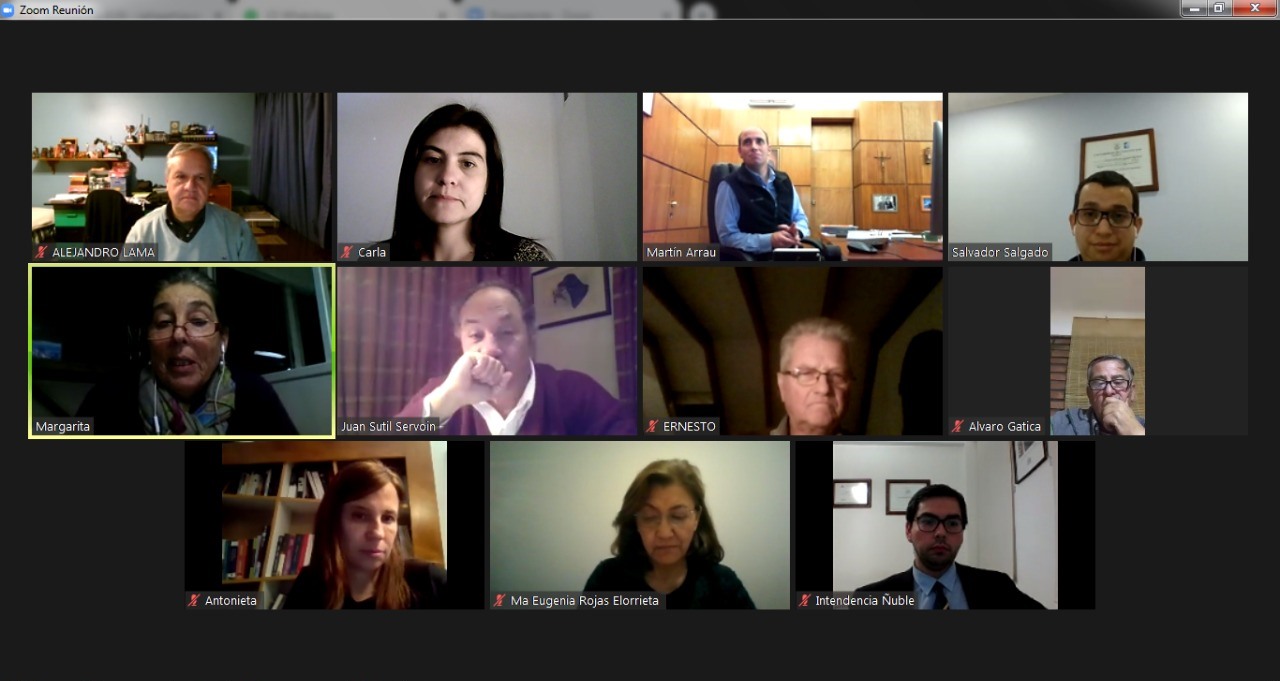The height and width of the screenshot is (681, 1280).
Task: Click the Zoom logo in the title bar
Action: (8, 10)
